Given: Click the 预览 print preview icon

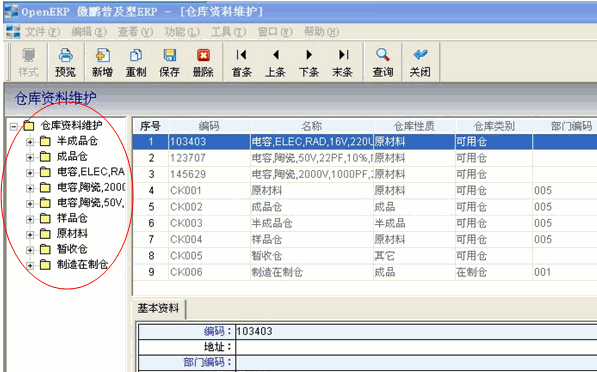Looking at the screenshot, I should [x=65, y=55].
